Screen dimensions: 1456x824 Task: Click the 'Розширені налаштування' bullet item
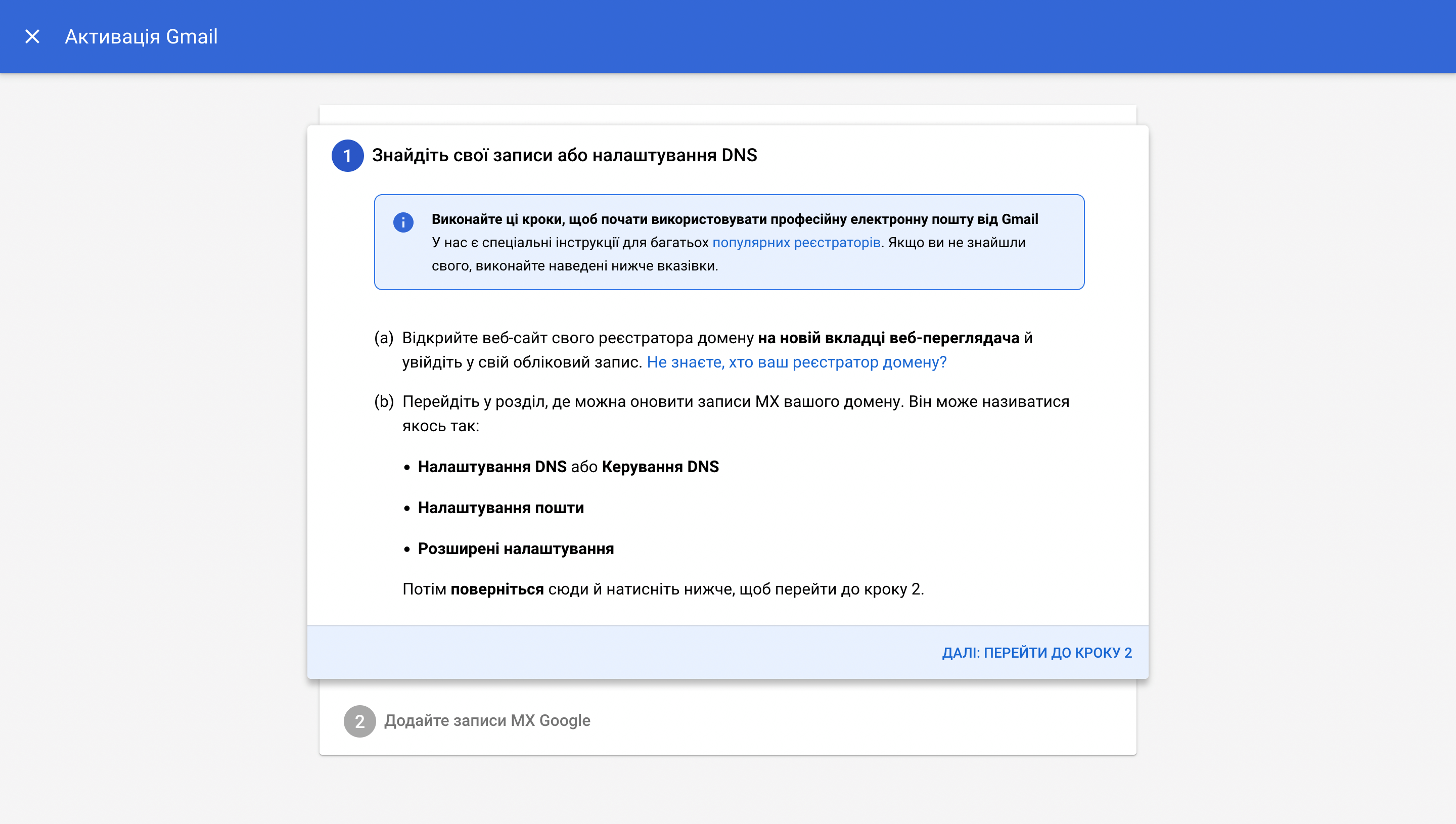click(x=516, y=548)
